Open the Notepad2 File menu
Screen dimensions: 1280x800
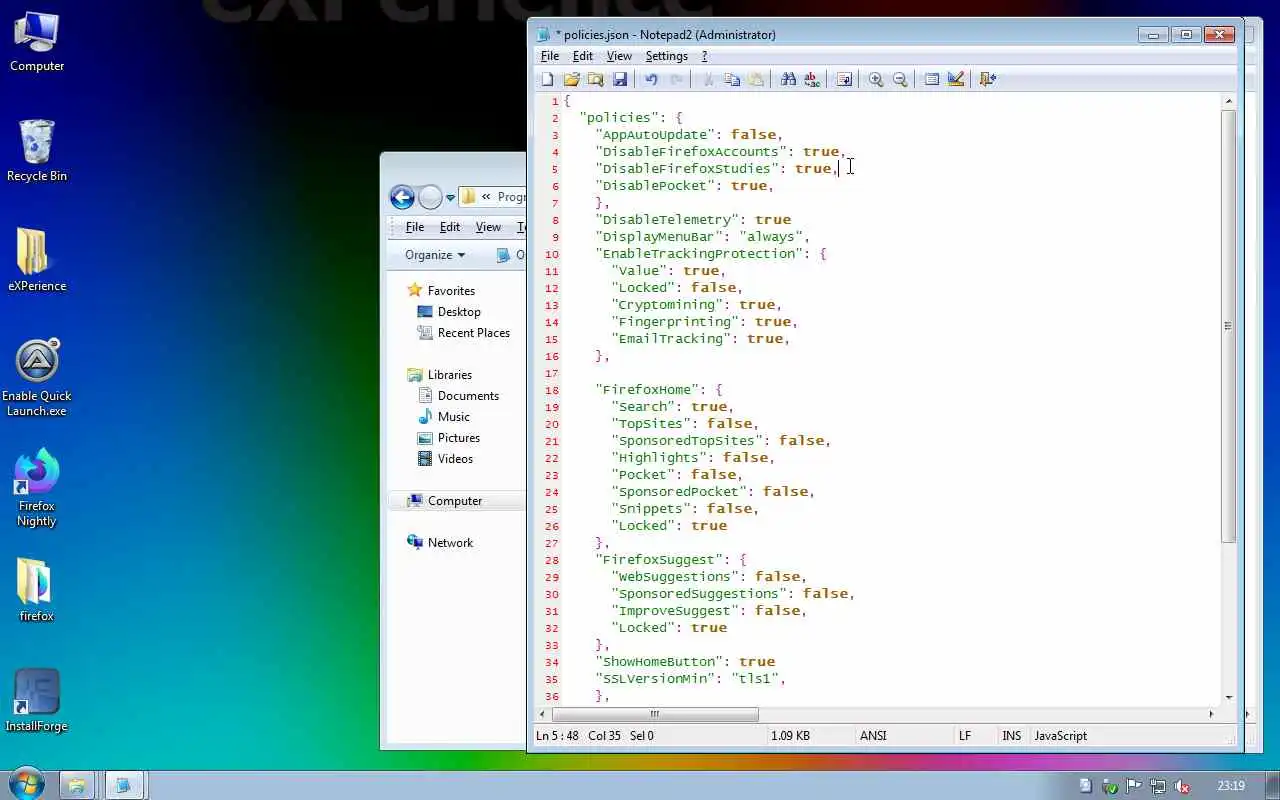click(550, 56)
